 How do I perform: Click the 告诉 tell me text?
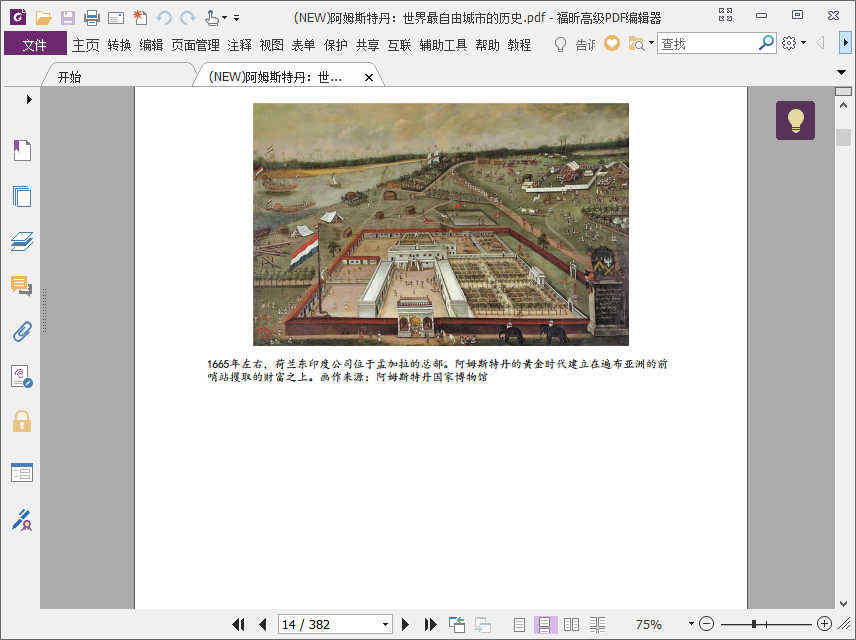click(x=585, y=45)
